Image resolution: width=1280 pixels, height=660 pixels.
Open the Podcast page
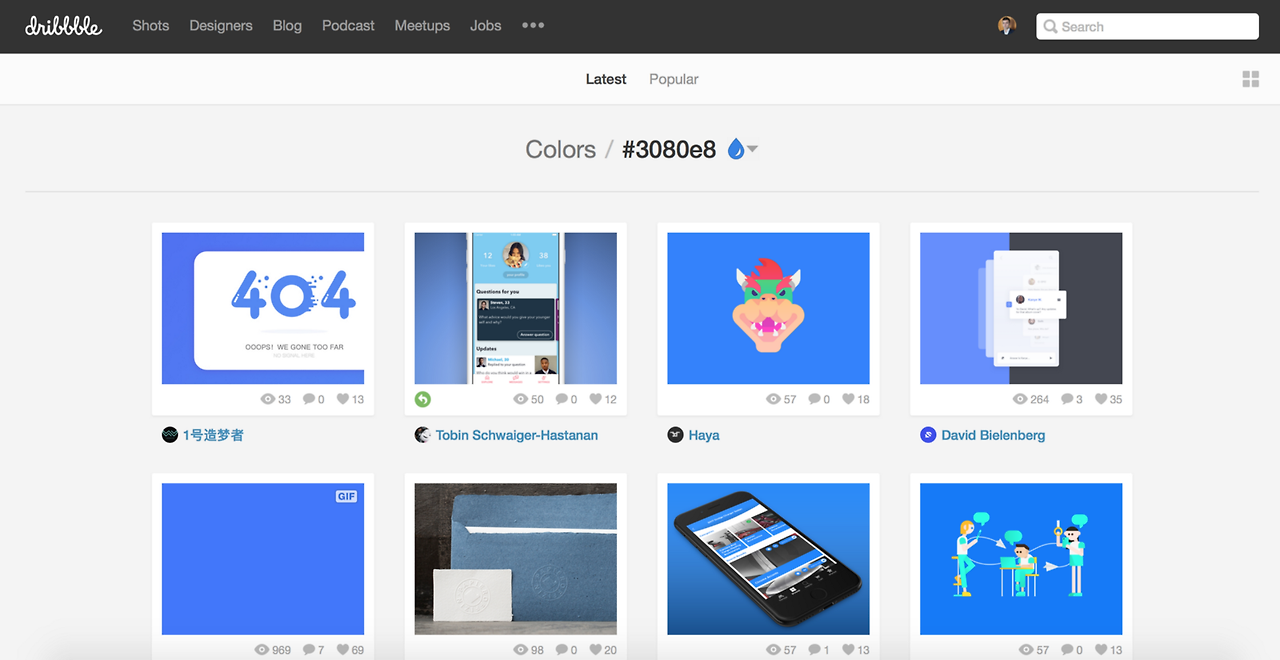[348, 26]
